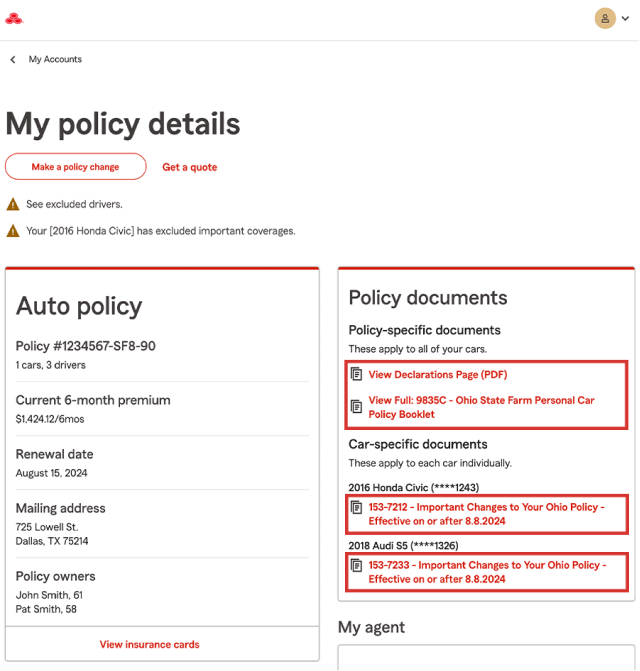
Task: Click the warning icon for Honda Civic coverages
Action: coord(13,231)
